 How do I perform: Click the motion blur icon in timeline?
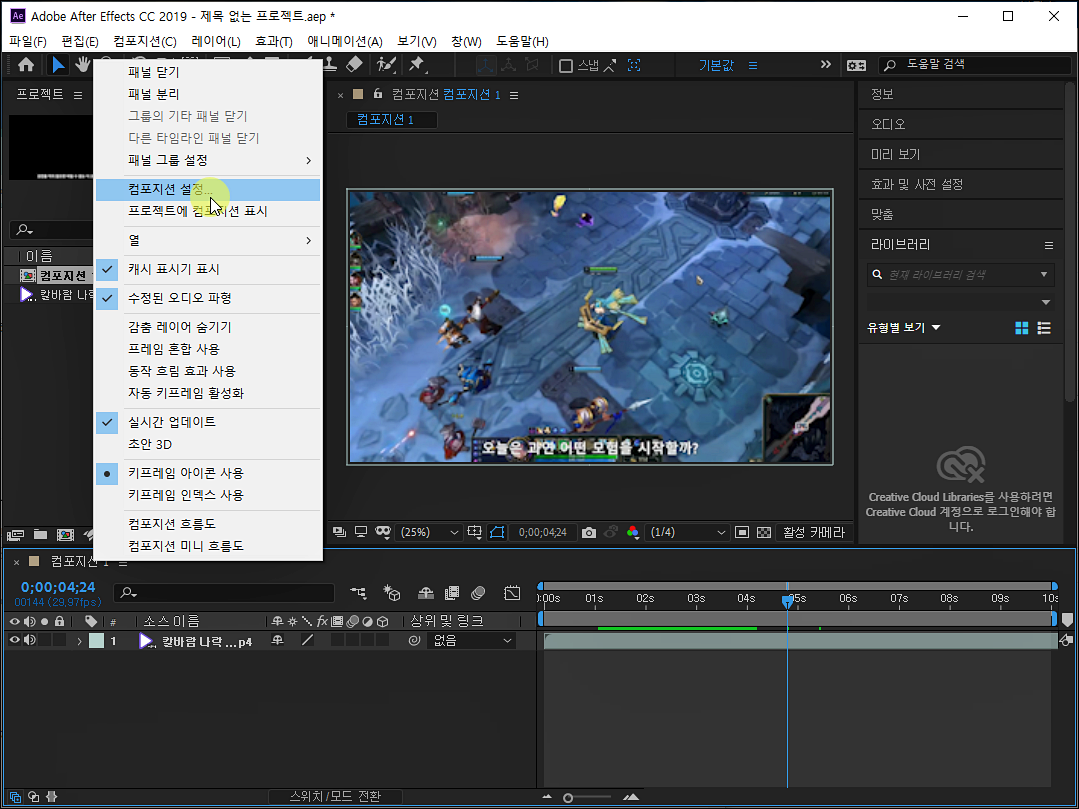[478, 592]
